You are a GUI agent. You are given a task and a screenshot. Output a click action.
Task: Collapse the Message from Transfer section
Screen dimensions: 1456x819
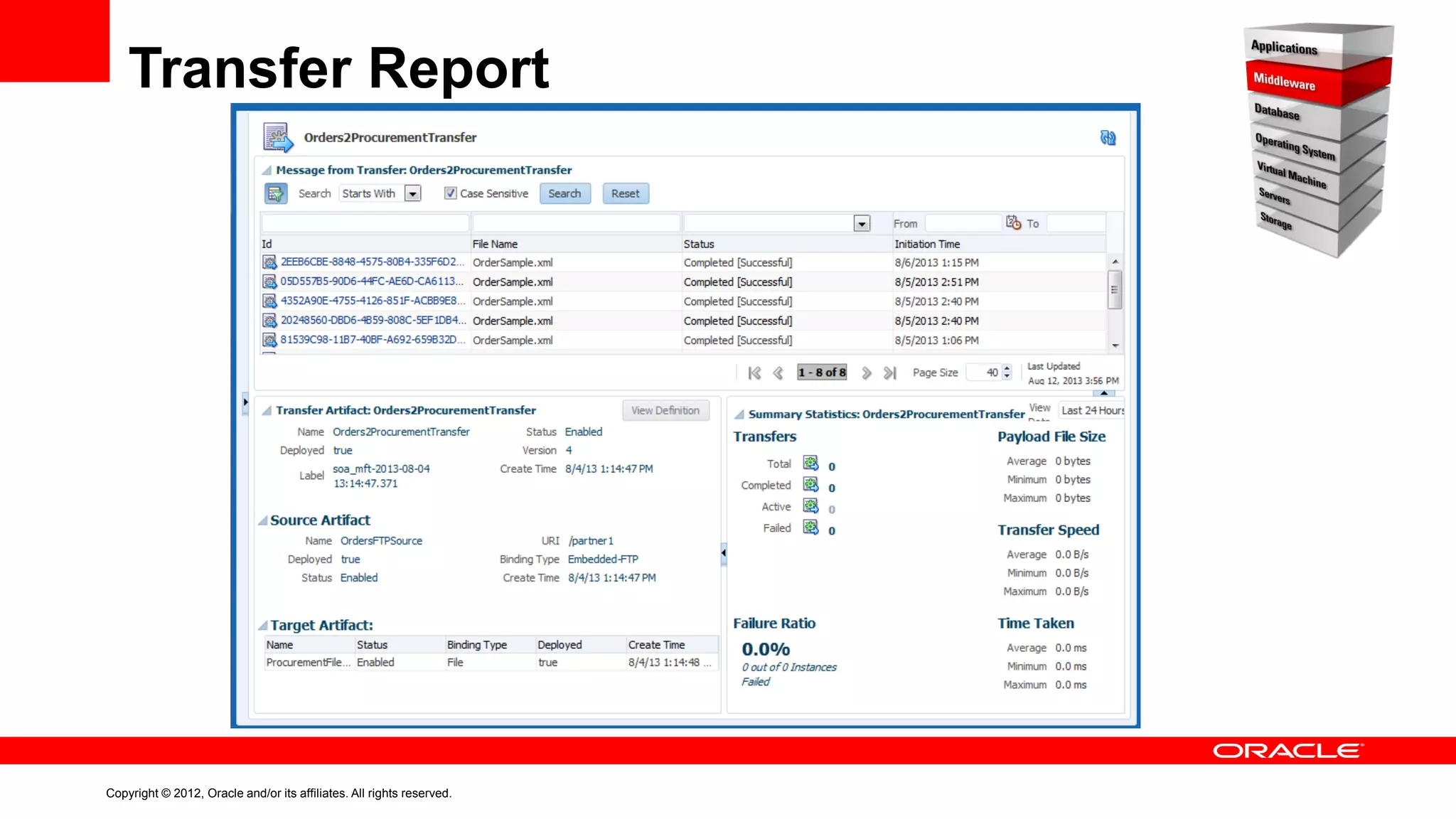pos(267,171)
